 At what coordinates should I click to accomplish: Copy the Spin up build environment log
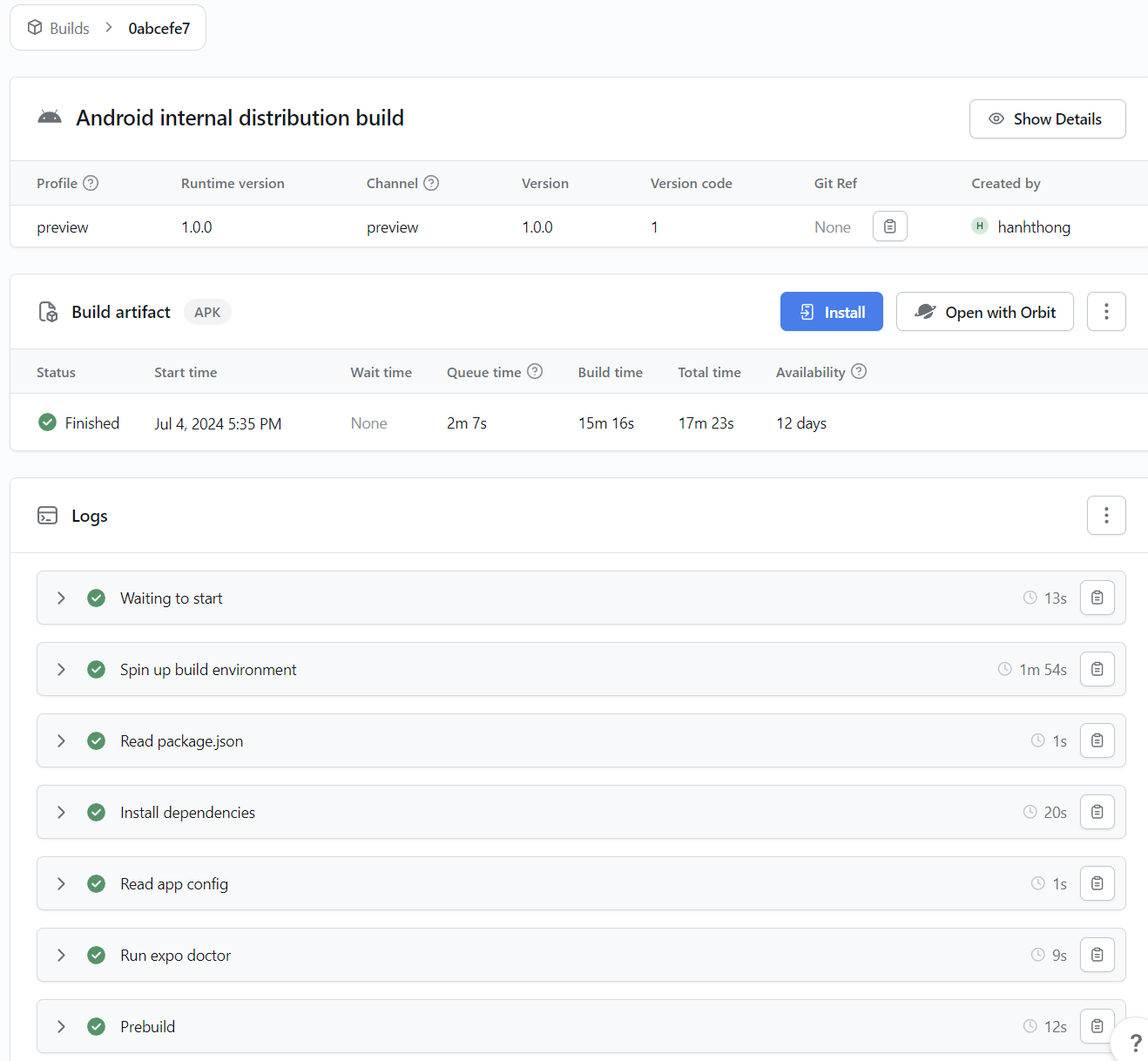click(1097, 669)
